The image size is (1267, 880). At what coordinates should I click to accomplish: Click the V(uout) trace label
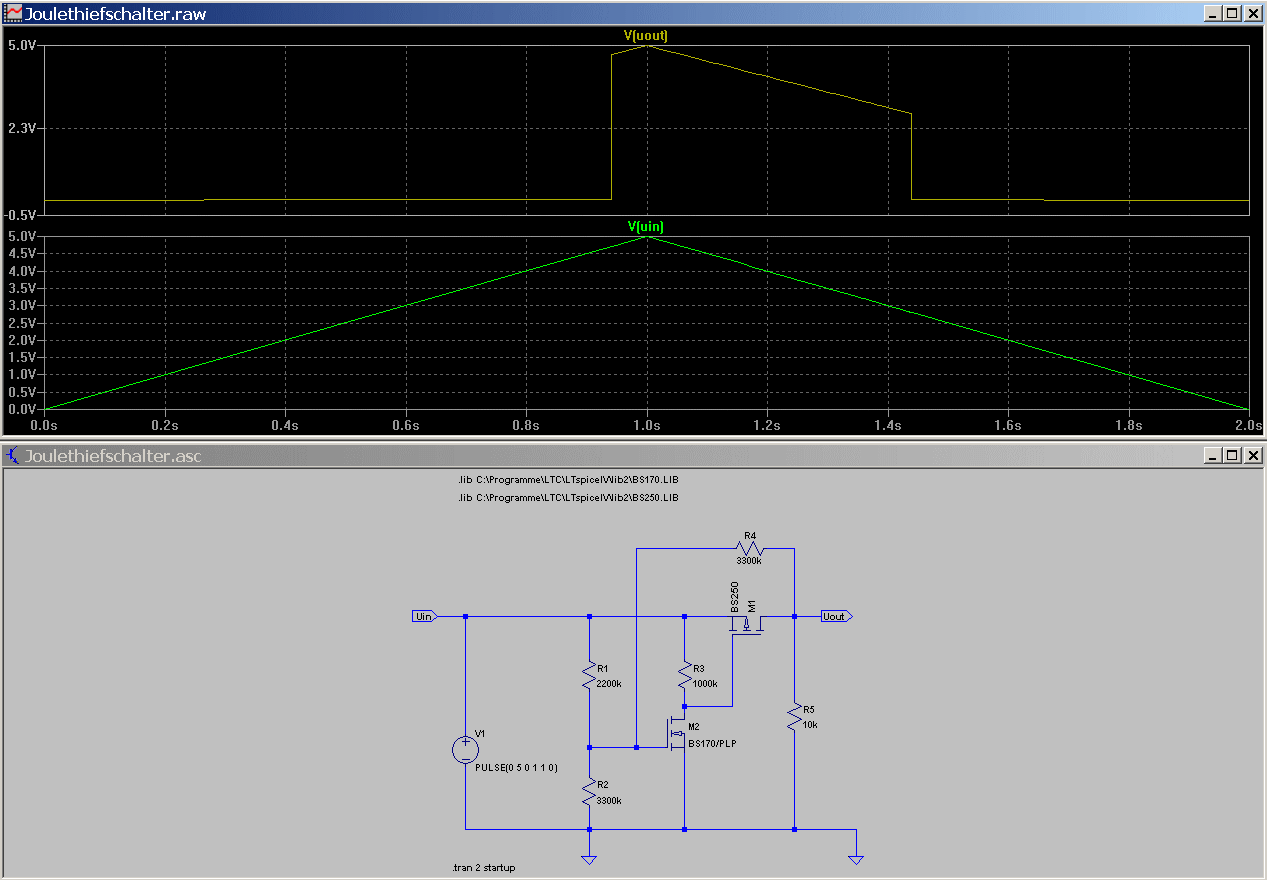click(x=646, y=36)
